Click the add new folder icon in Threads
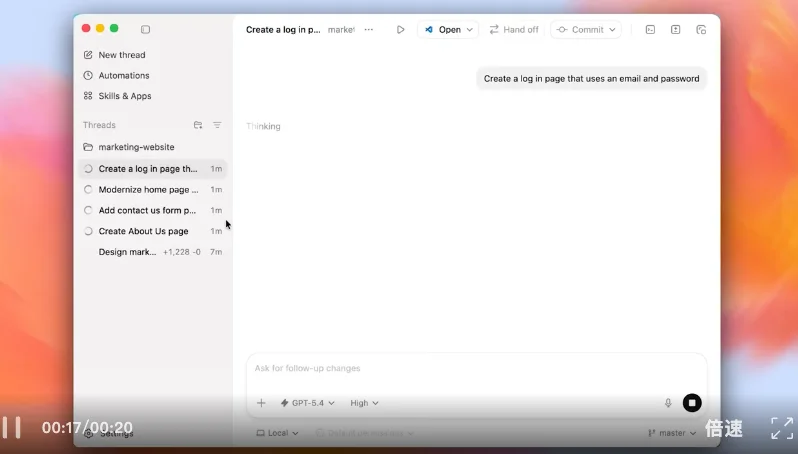The width and height of the screenshot is (798, 454). click(x=198, y=125)
